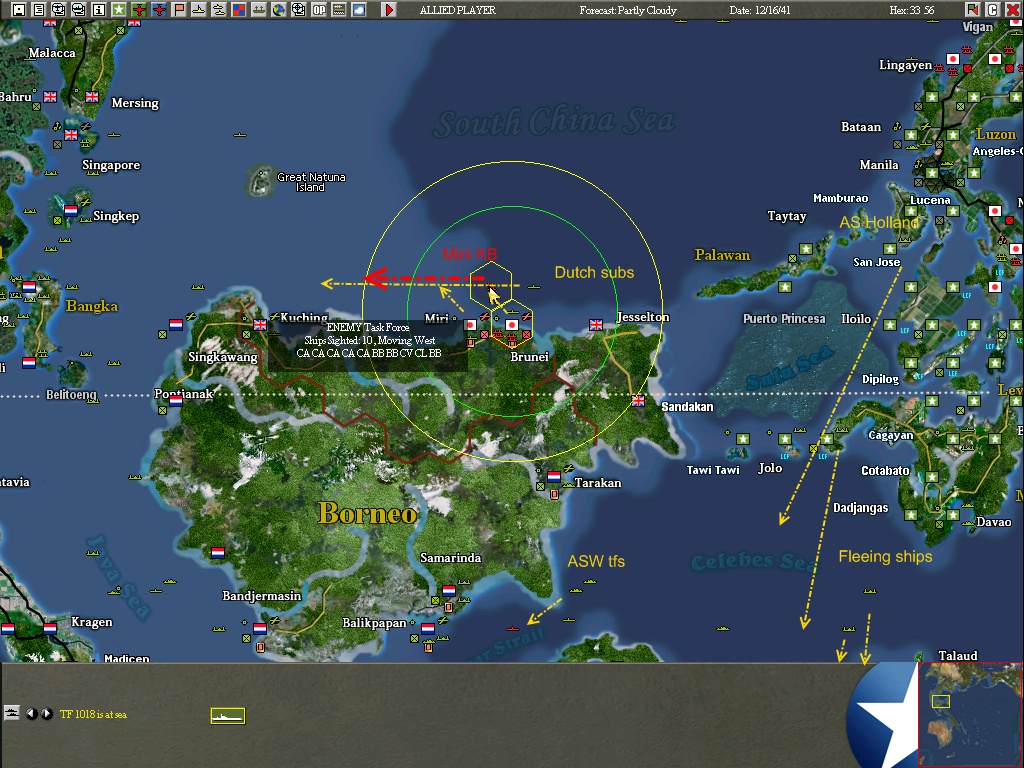1024x768 pixels.
Task: Click the 'Lingayen' base label
Action: click(905, 65)
